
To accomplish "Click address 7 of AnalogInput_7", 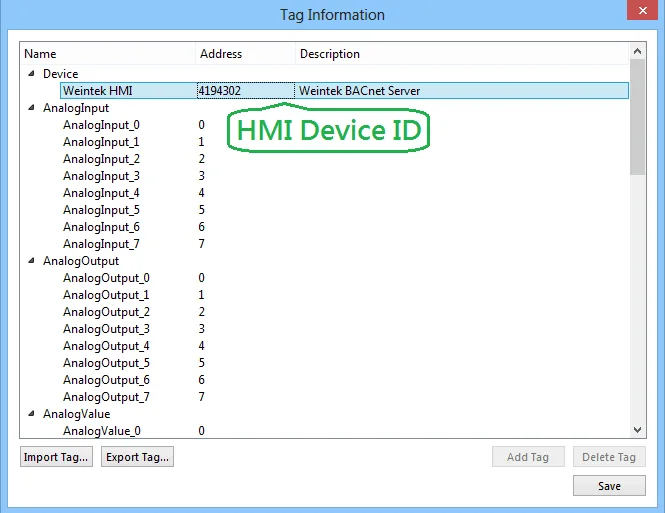I will pos(201,244).
